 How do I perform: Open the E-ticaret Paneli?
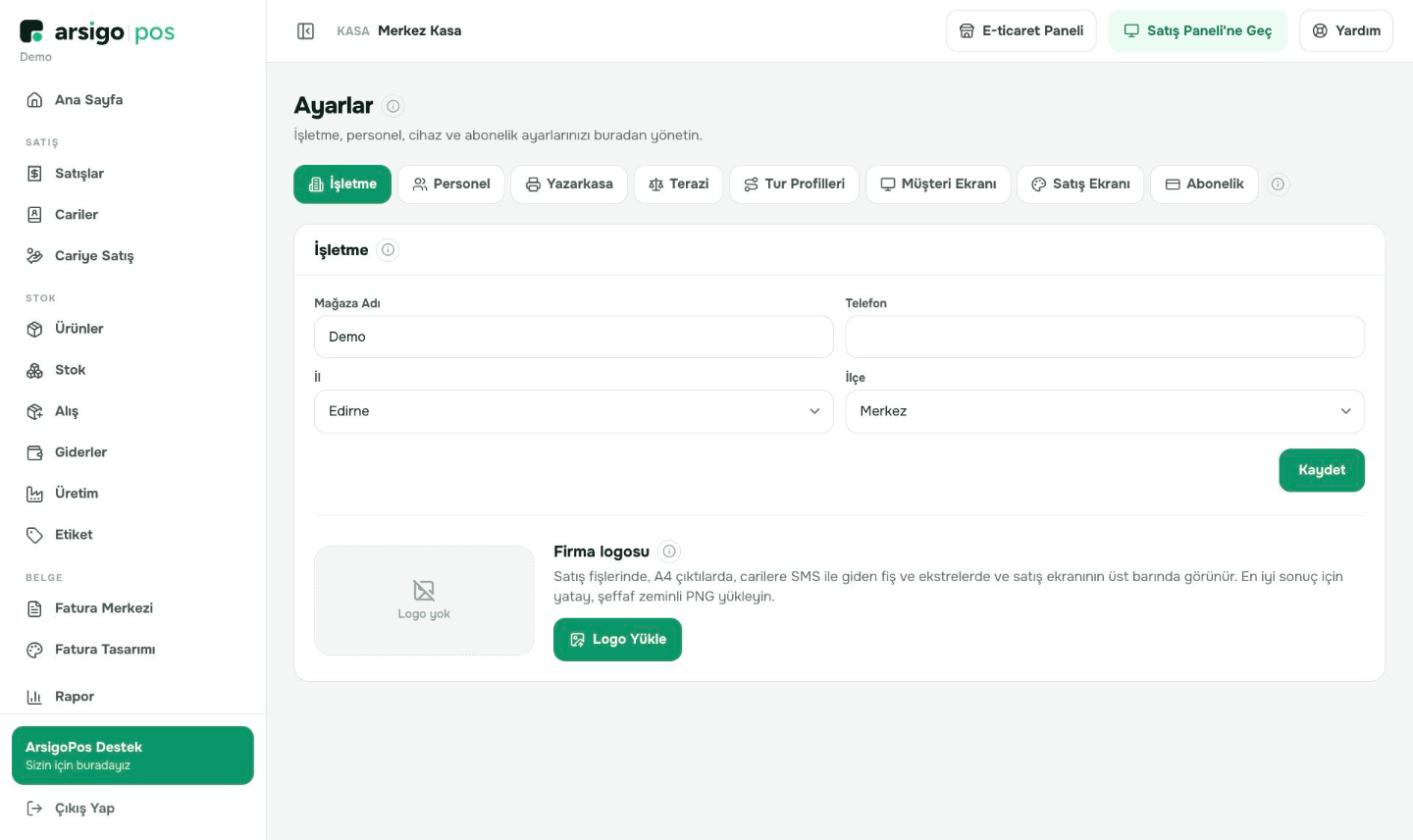pyautogui.click(x=1021, y=31)
